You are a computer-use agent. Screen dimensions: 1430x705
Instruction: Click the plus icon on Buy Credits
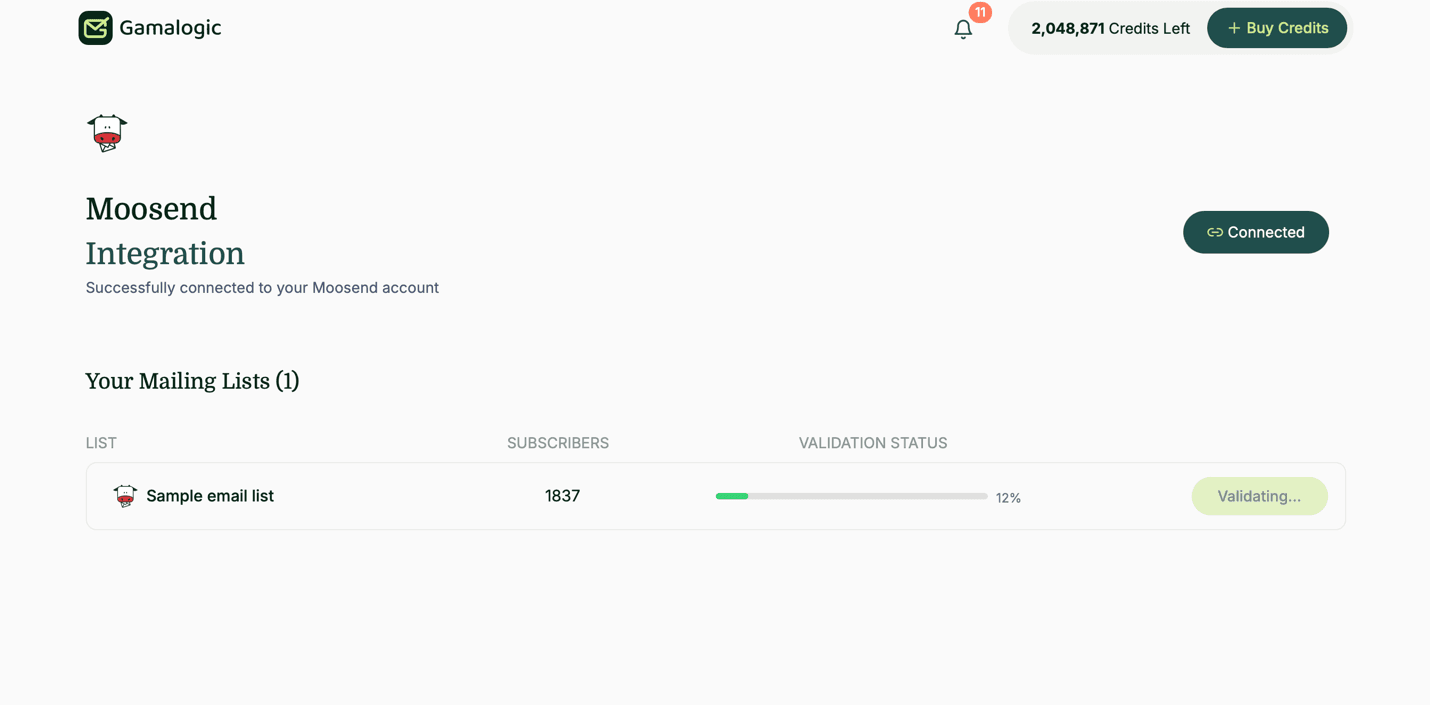(1232, 27)
